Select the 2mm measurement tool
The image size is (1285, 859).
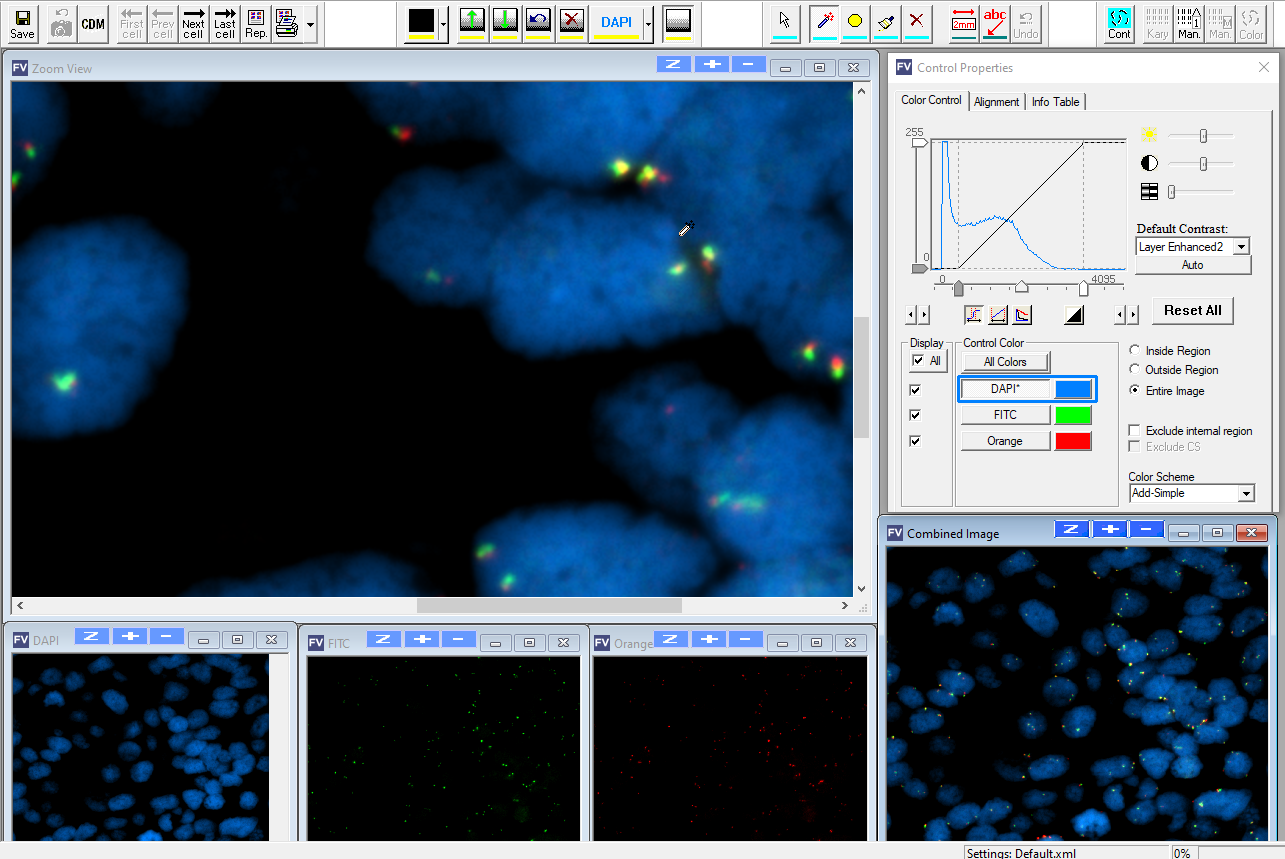(964, 24)
